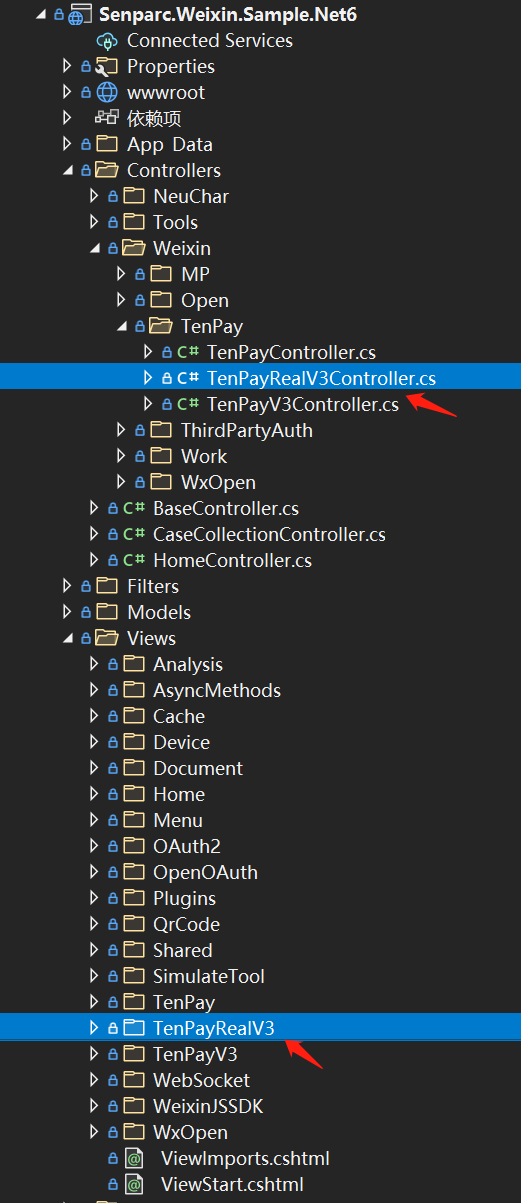Expand the TenPayRealV3 views folder
This screenshot has width=521, height=1203.
point(94,1028)
